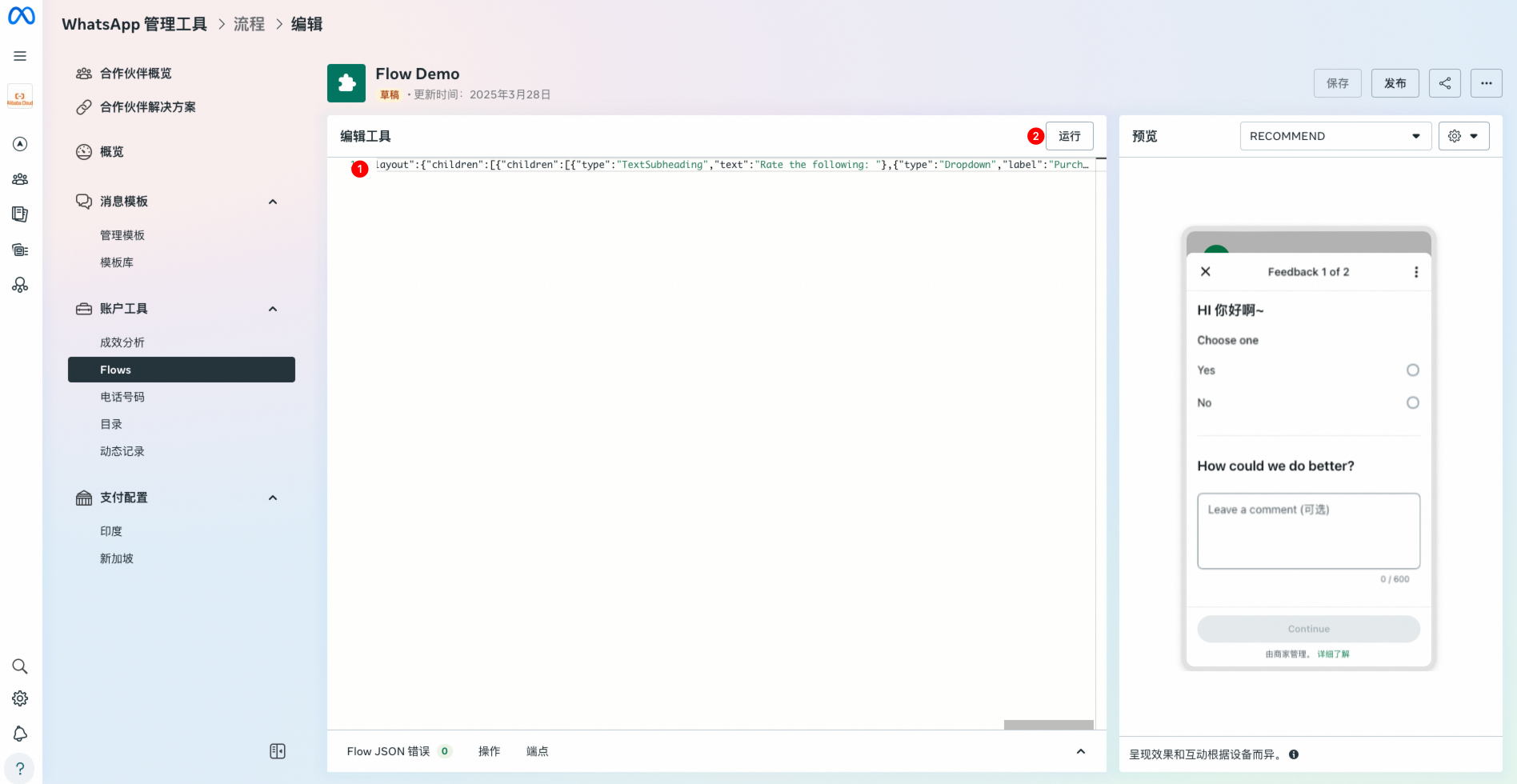Open the compass icon in left rail
The width and height of the screenshot is (1517, 784).
tap(20, 144)
